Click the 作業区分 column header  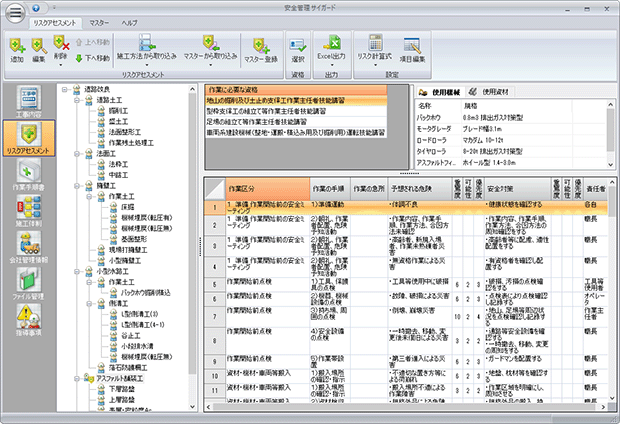coord(245,188)
